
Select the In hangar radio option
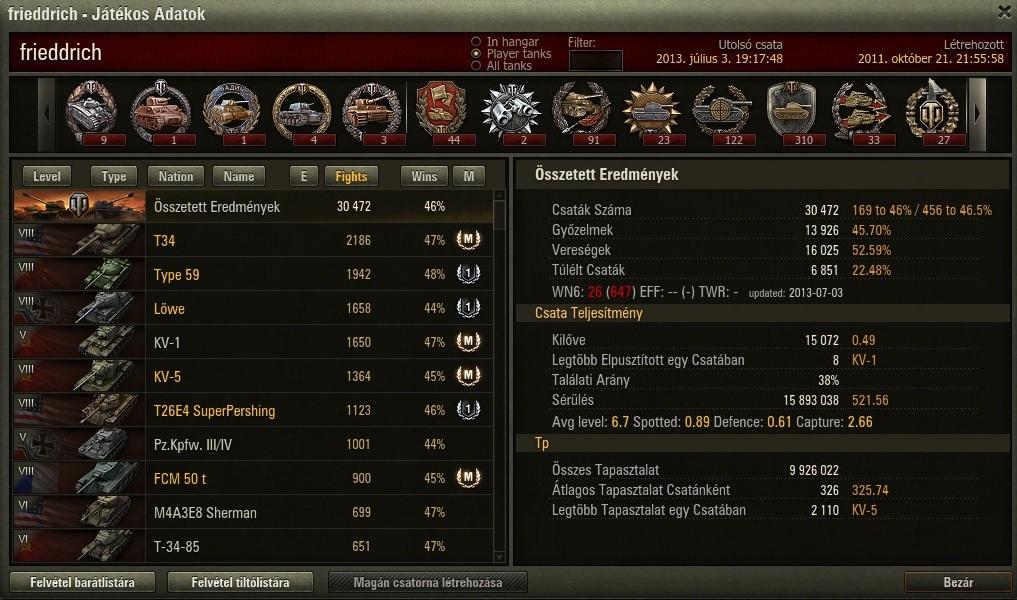tap(476, 42)
